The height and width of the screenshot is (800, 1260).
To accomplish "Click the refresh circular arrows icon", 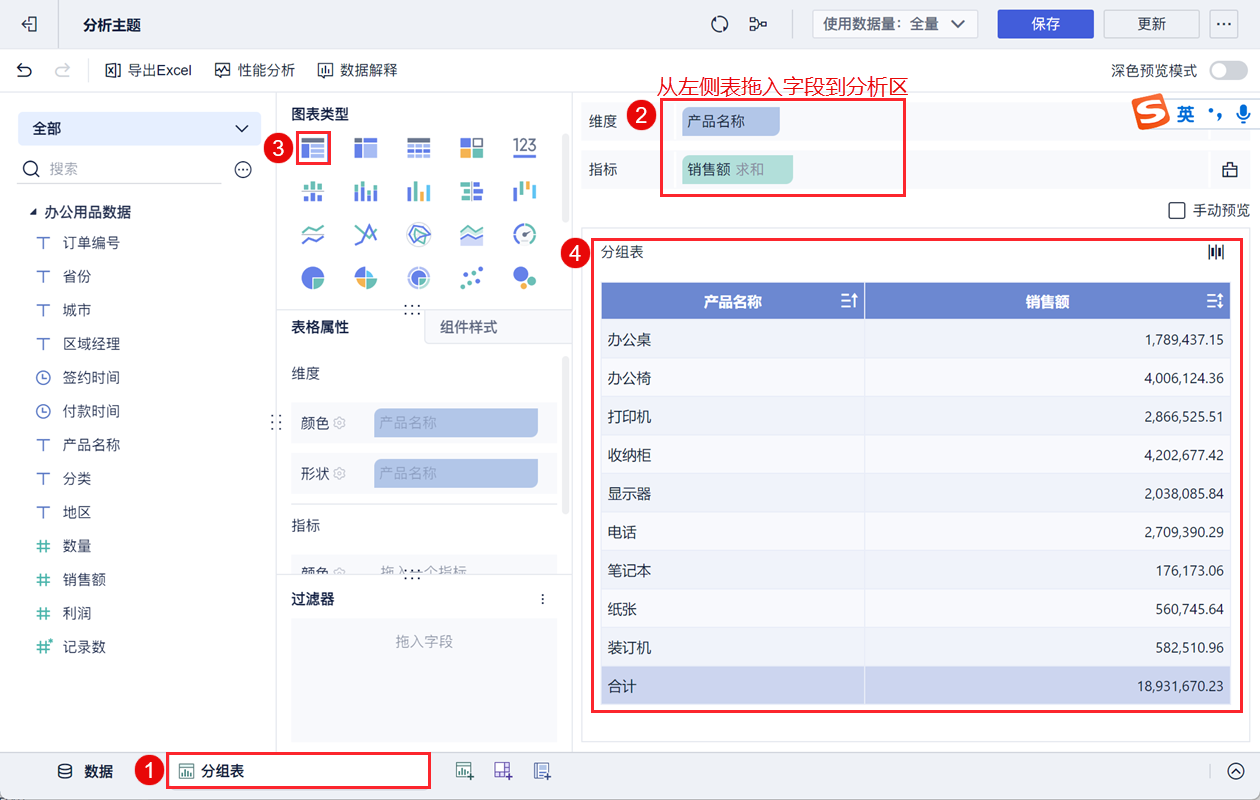I will (x=719, y=24).
